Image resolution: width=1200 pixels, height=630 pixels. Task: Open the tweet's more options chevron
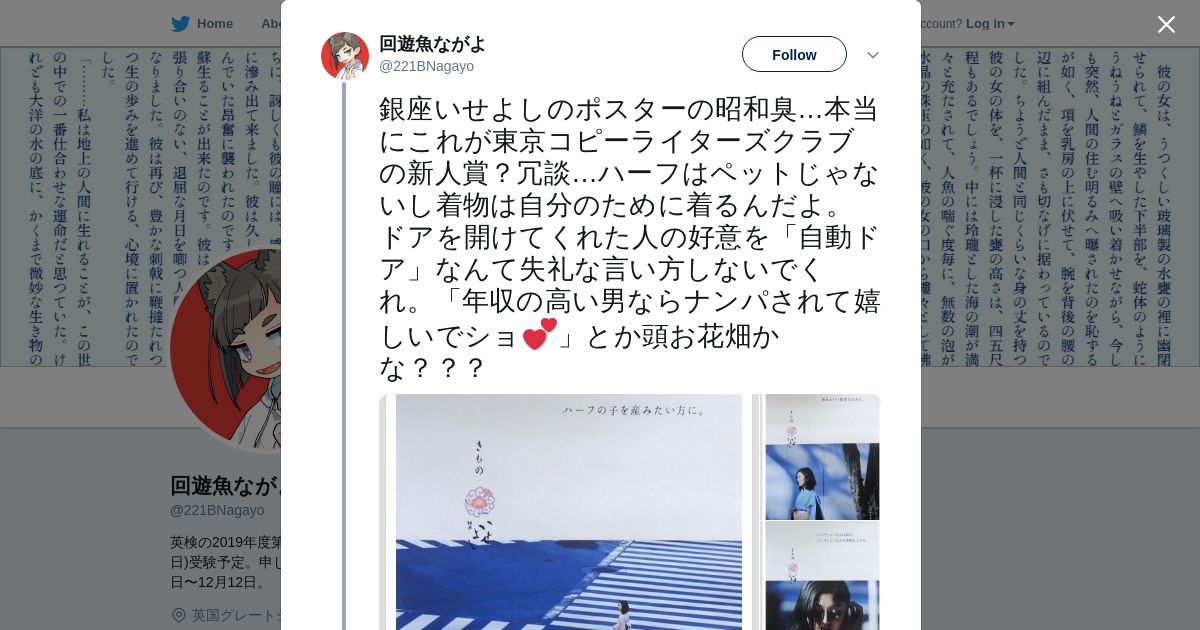873,55
